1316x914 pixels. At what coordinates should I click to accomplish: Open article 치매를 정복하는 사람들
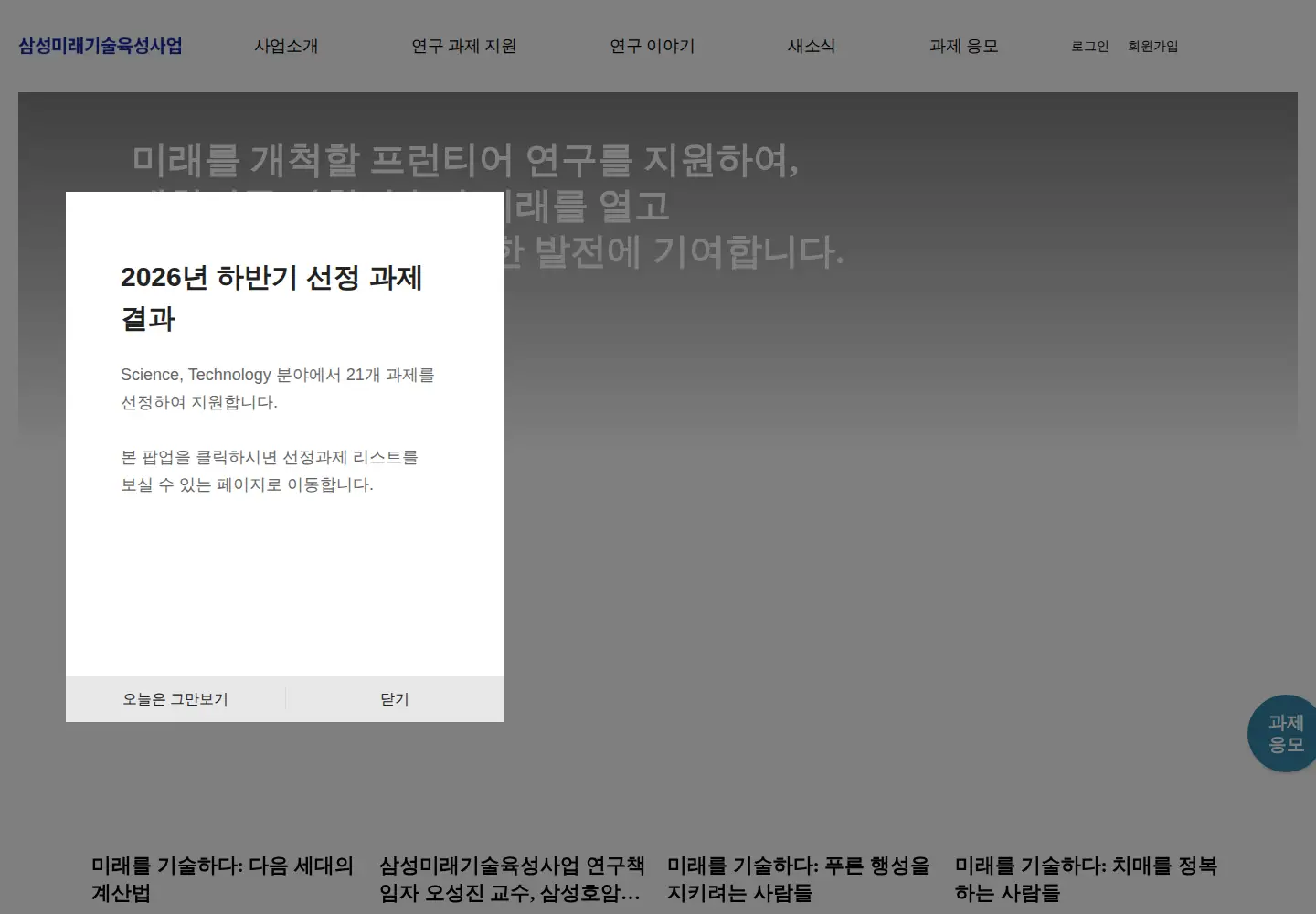click(x=1086, y=879)
